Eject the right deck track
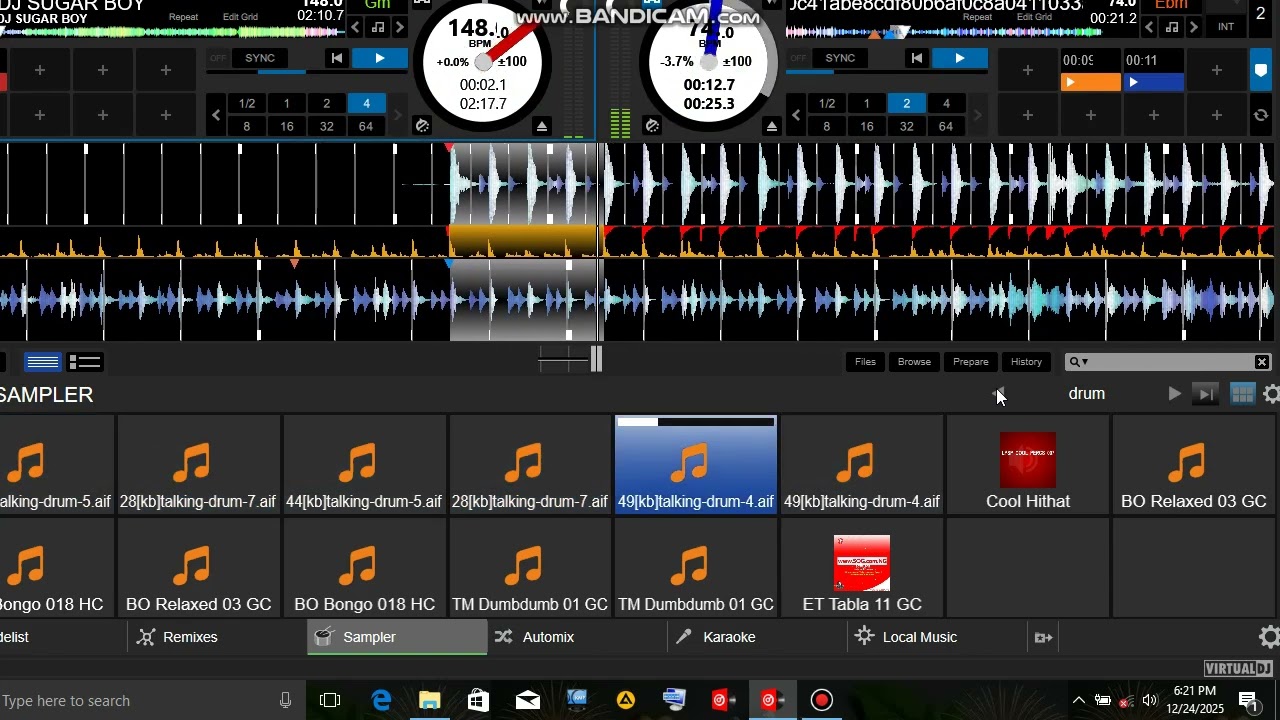This screenshot has height=720, width=1280. tap(771, 126)
